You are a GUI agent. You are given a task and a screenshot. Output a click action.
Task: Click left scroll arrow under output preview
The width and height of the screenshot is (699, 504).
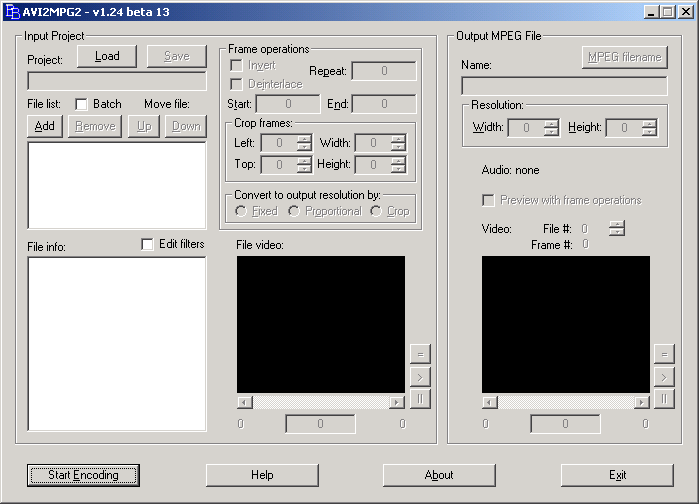coord(490,401)
